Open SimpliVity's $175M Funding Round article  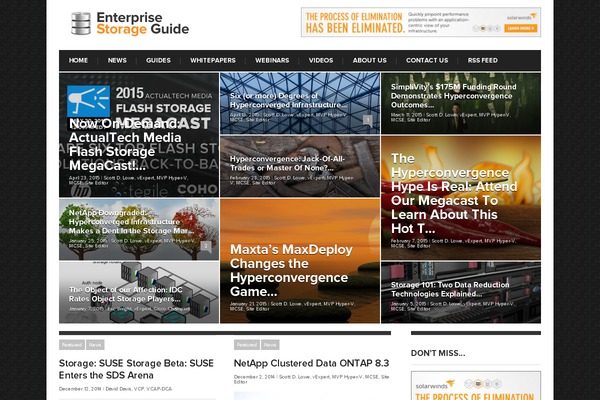461,103
